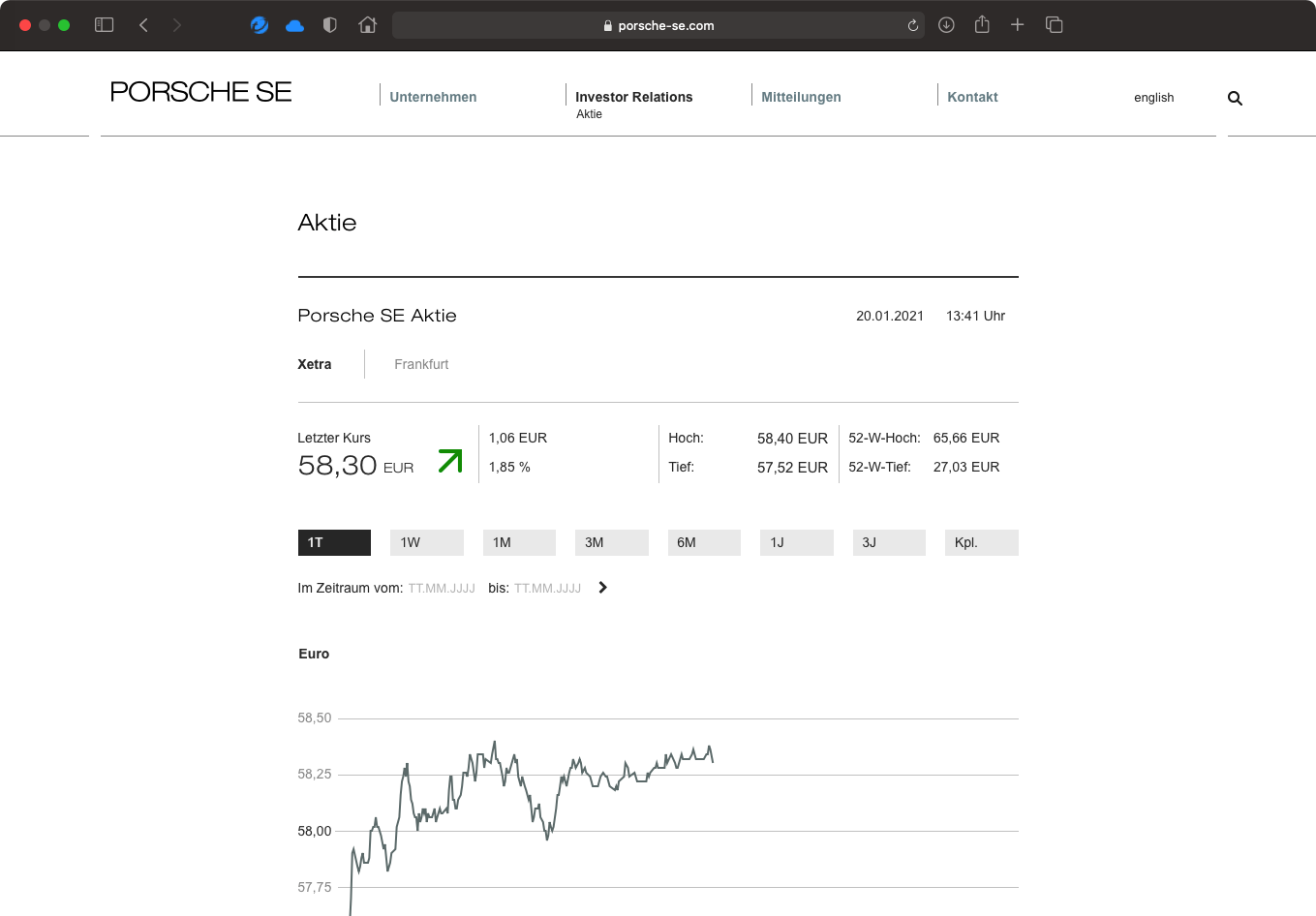The image size is (1316, 916).
Task: Select the 6M chart period
Action: [704, 542]
